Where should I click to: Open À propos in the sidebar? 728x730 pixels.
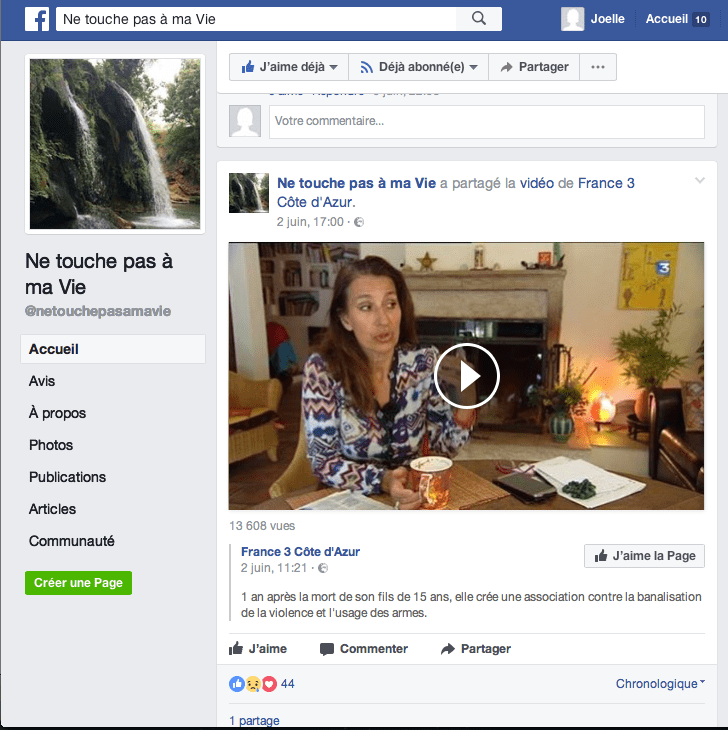point(57,413)
